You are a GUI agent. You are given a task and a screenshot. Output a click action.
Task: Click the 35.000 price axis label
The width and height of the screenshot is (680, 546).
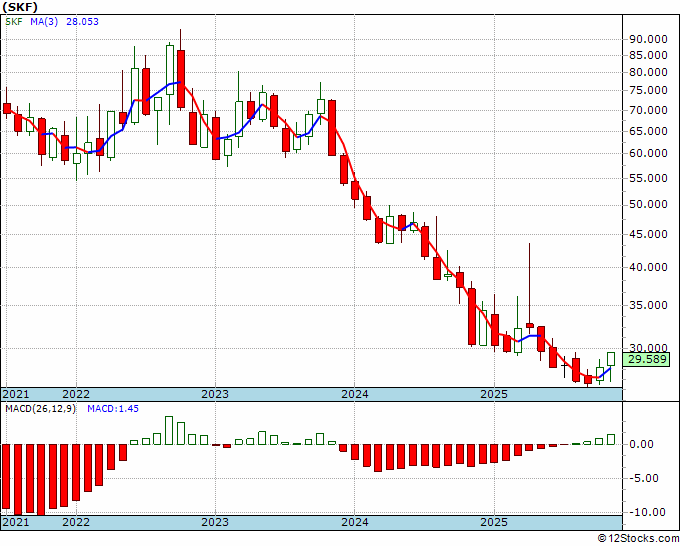648,305
